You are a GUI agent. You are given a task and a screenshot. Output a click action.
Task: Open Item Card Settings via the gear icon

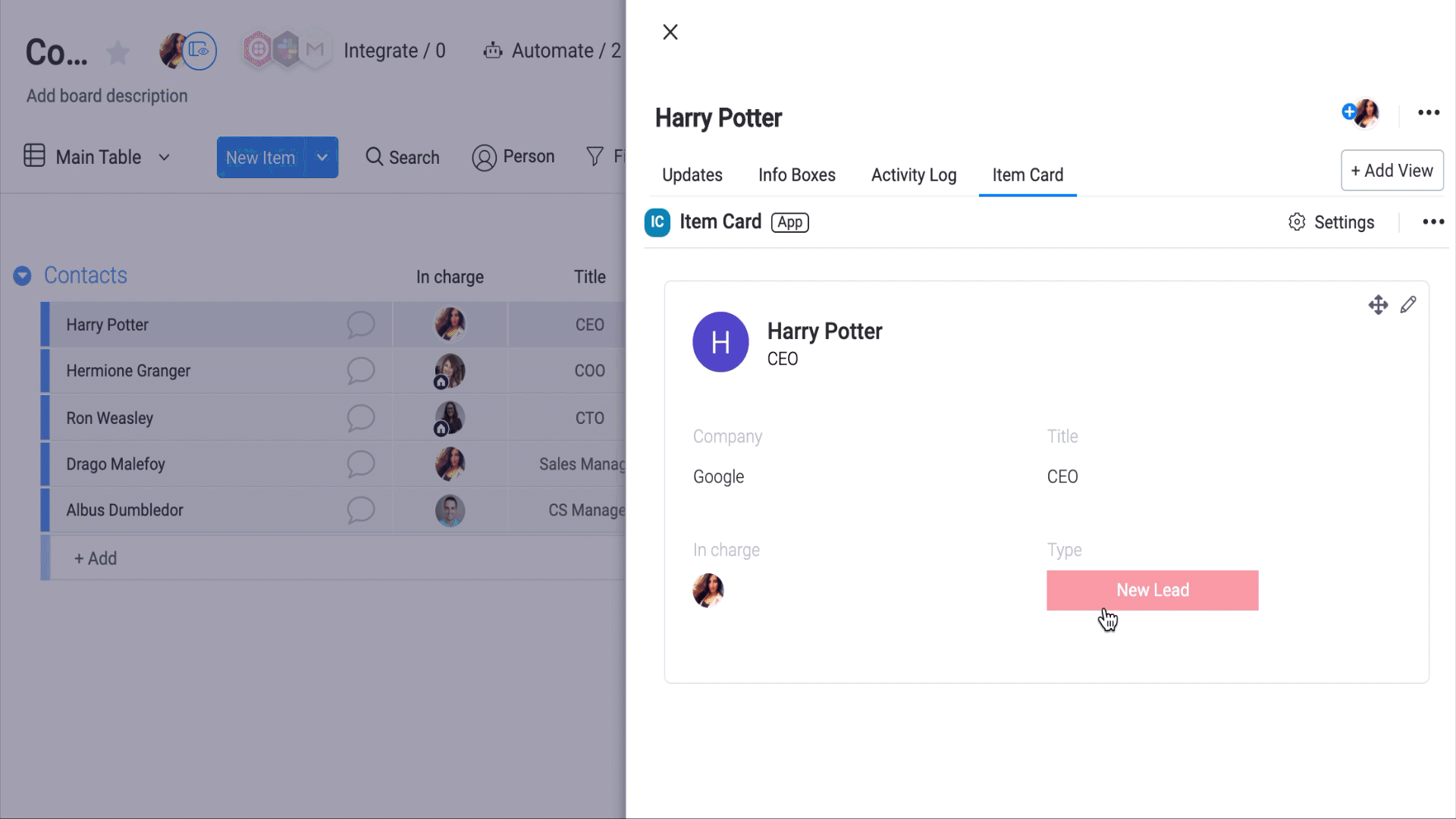(1298, 221)
